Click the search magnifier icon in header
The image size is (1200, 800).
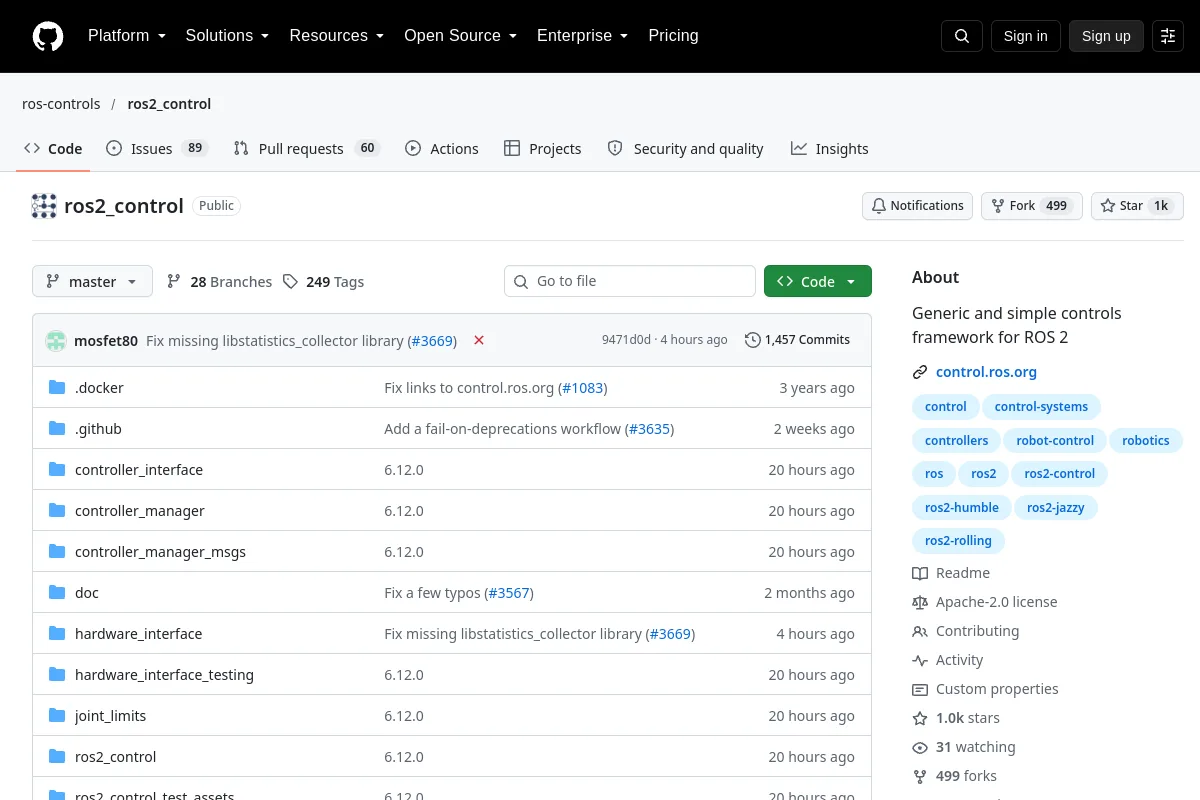[x=962, y=36]
